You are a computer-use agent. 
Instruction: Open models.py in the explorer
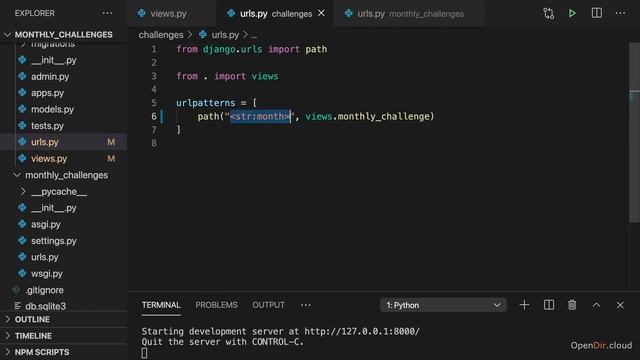[52, 109]
